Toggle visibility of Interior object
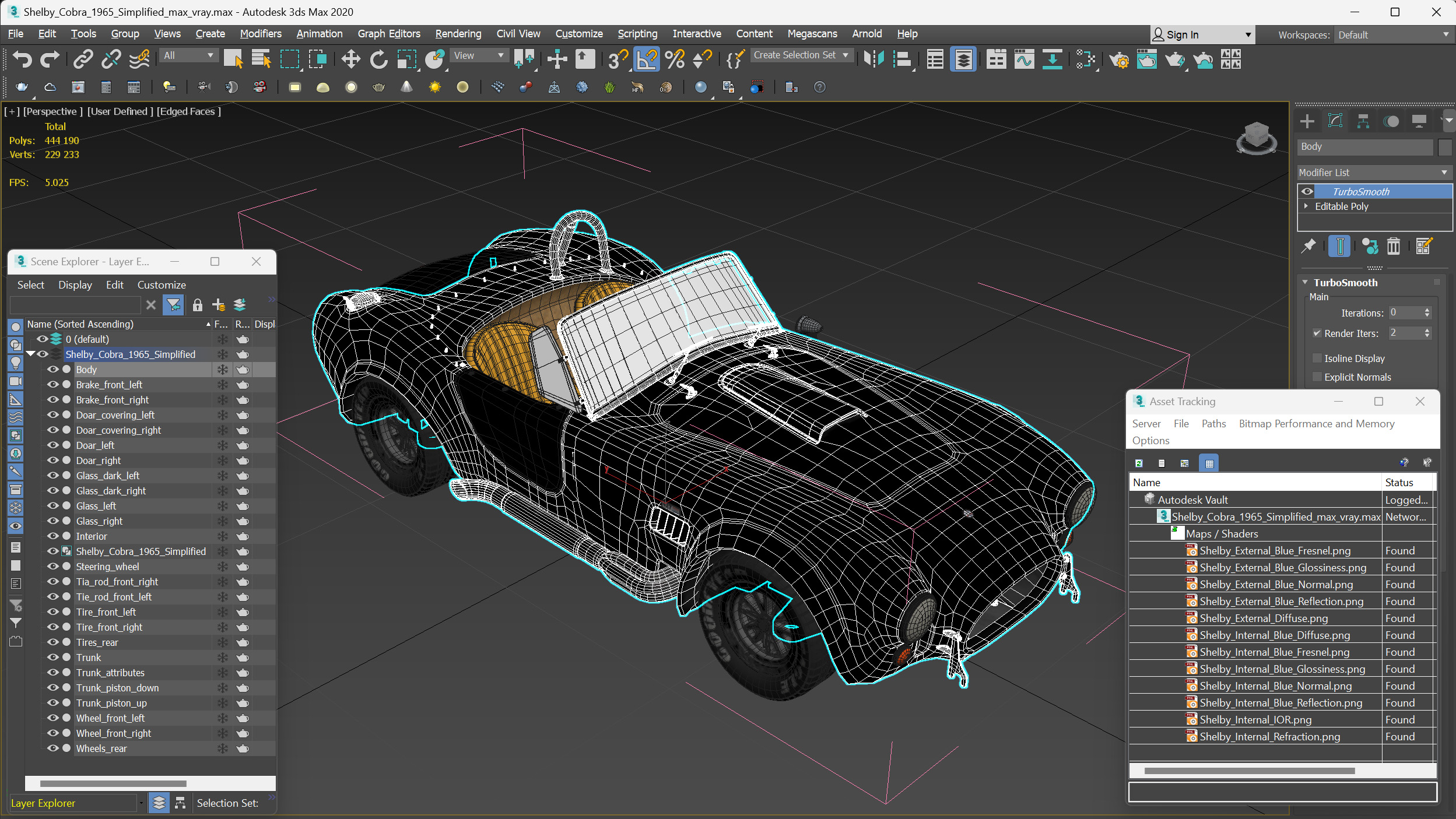 pos(53,536)
